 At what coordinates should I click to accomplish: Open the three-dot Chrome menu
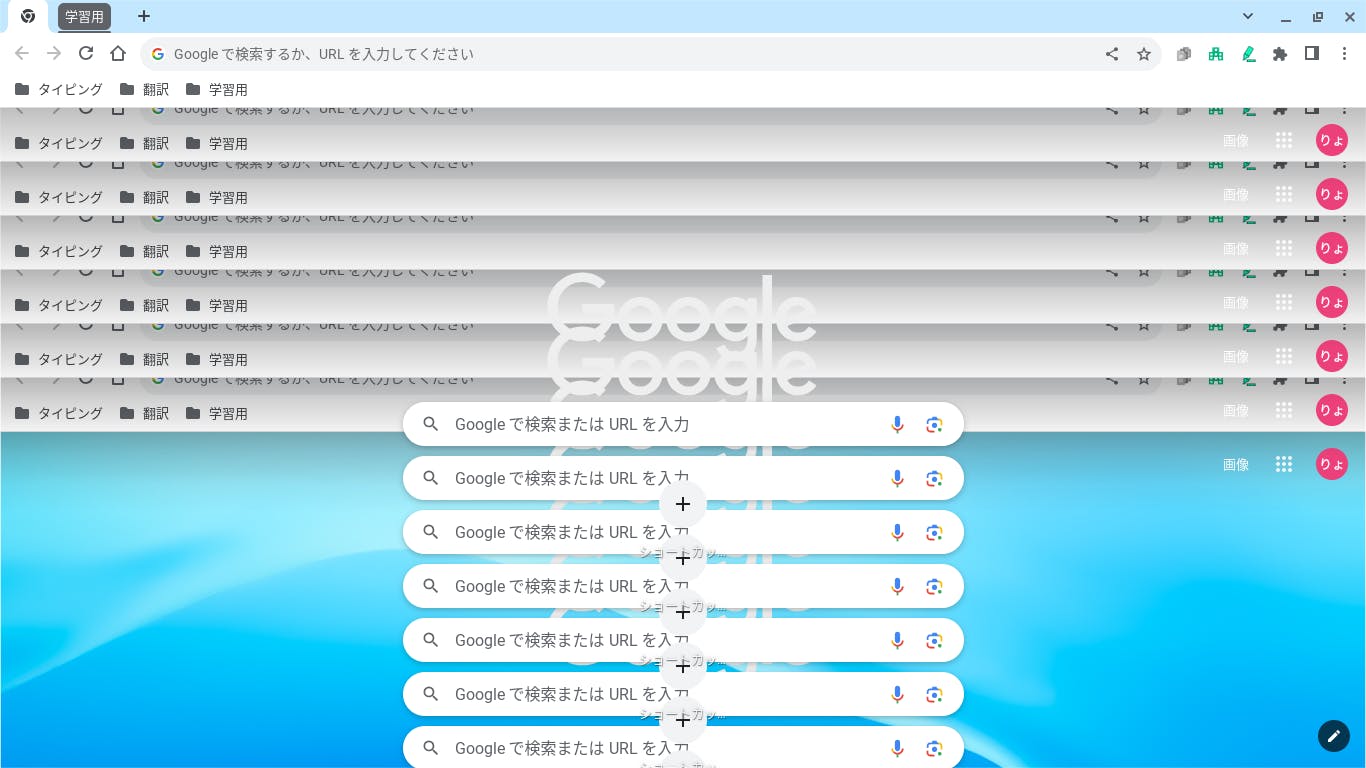tap(1344, 54)
